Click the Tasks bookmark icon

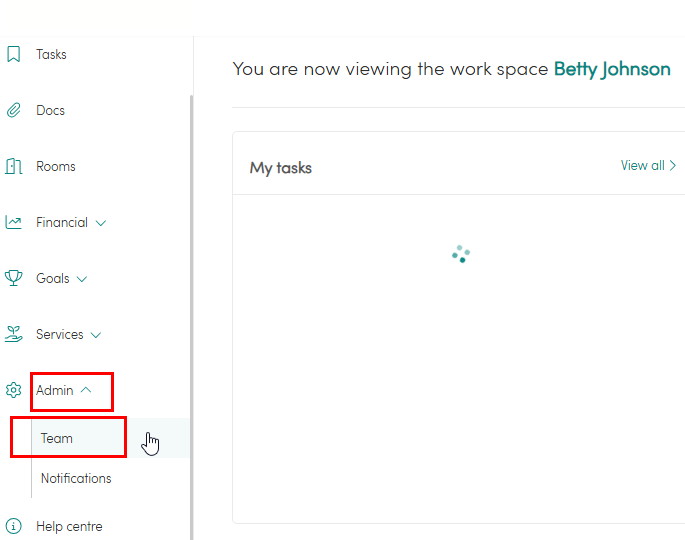pyautogui.click(x=14, y=54)
